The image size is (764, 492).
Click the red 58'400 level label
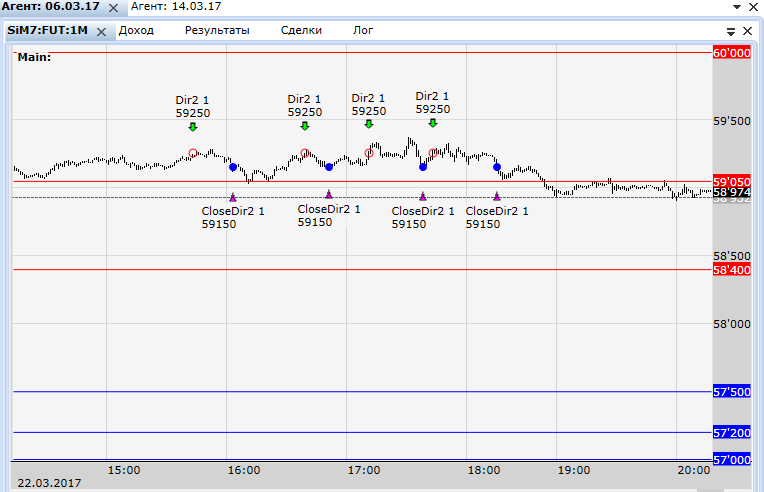pyautogui.click(x=731, y=269)
